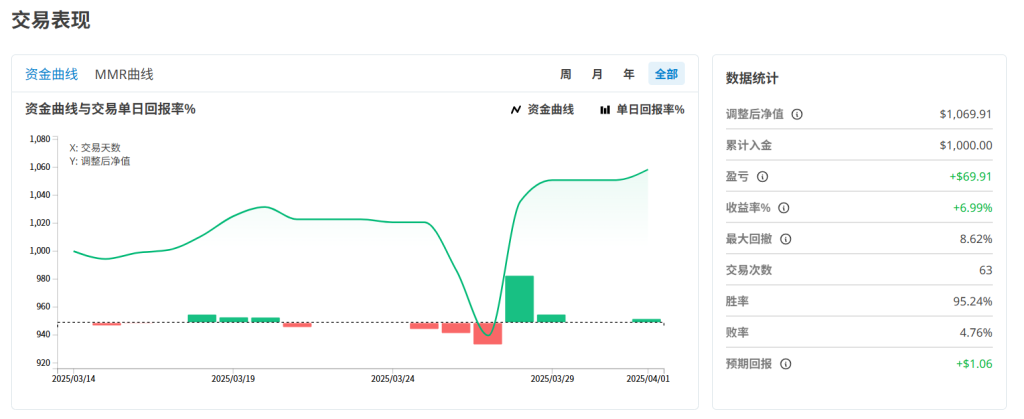This screenshot has height=419, width=1024.
Task: Switch the chart range to 月
Action: 597,74
